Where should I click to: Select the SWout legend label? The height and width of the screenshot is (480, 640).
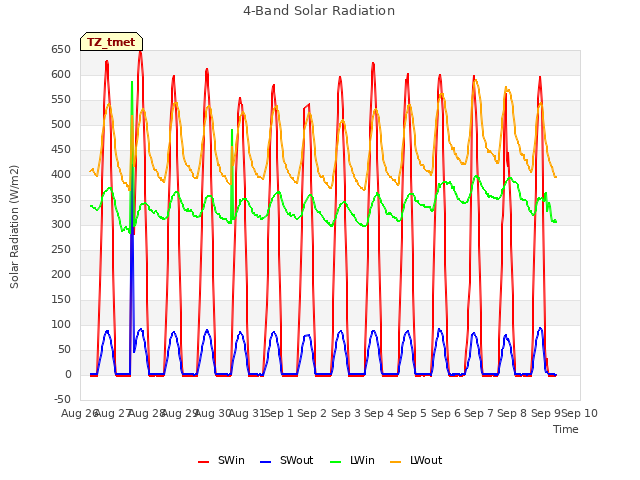(x=296, y=460)
